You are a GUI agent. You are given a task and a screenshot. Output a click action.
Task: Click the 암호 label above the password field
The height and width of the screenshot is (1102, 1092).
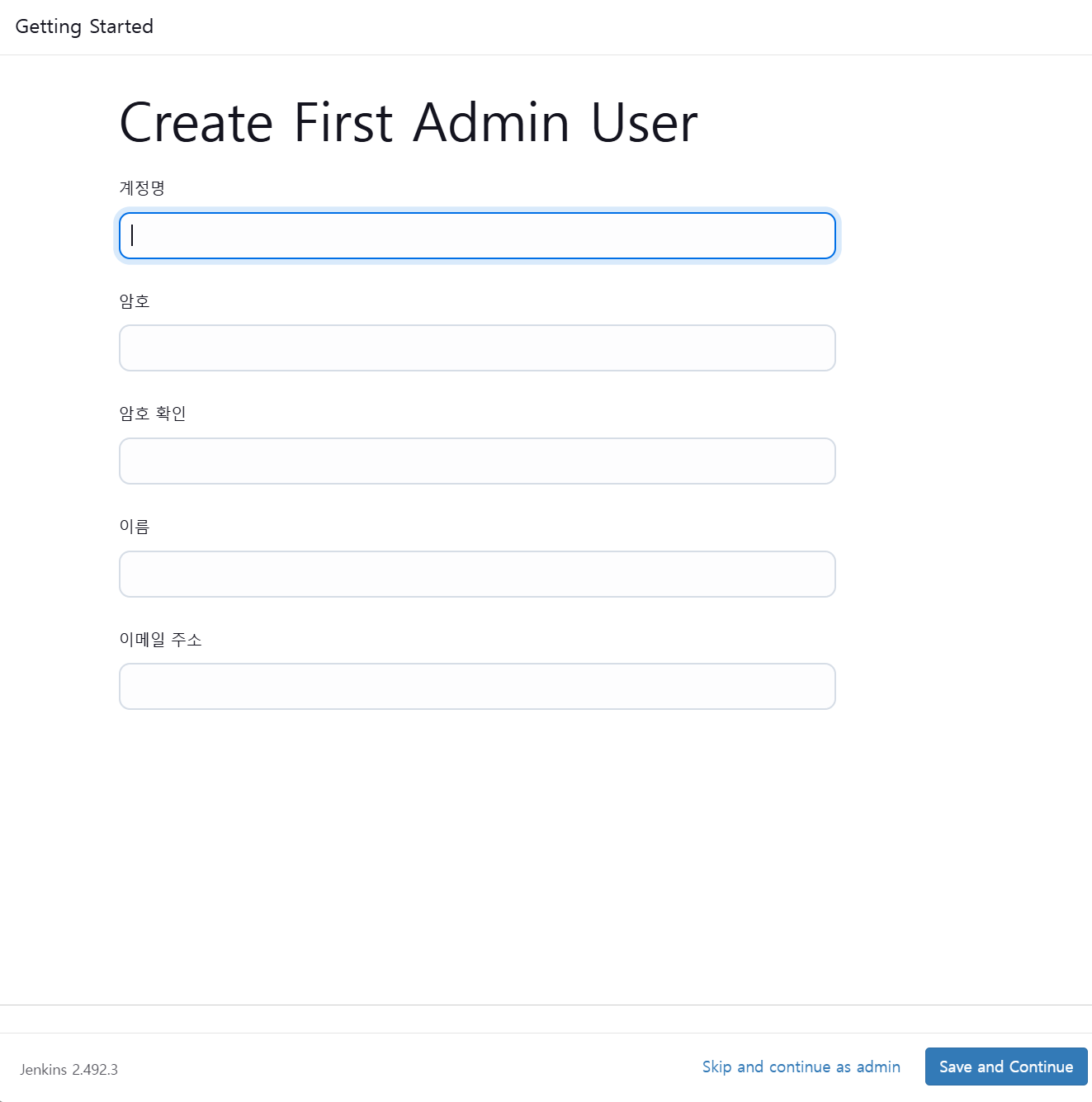point(135,301)
